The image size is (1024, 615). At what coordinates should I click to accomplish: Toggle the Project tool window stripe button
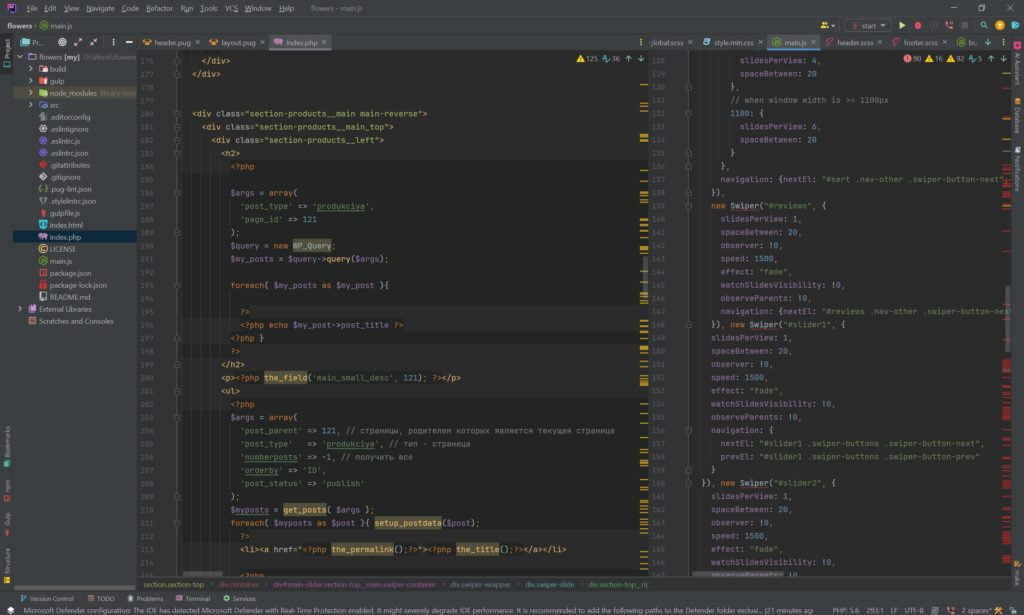pos(6,52)
